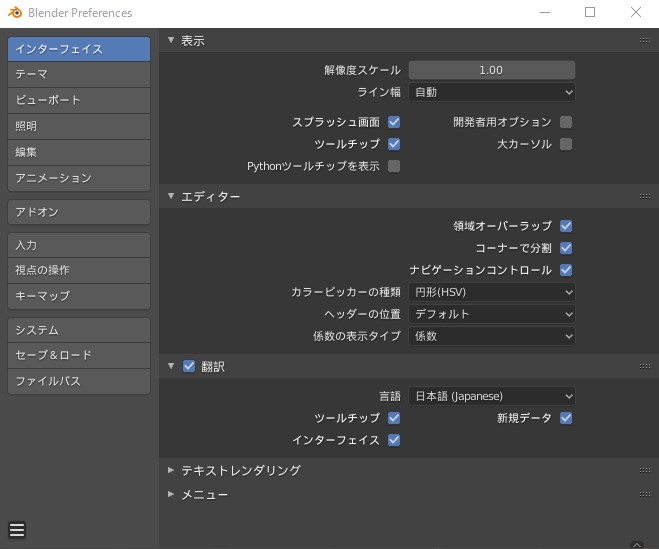Toggle インターフェイス translation checkbox

coord(394,440)
